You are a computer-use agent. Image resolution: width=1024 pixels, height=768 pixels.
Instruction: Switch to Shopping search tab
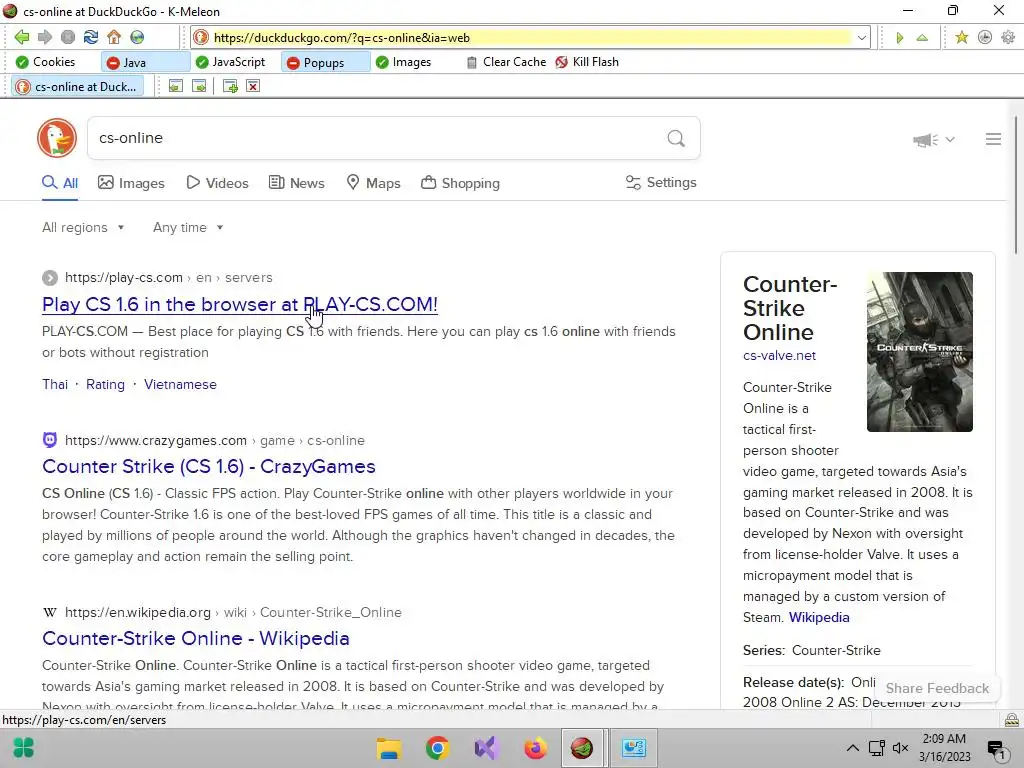pos(460,183)
